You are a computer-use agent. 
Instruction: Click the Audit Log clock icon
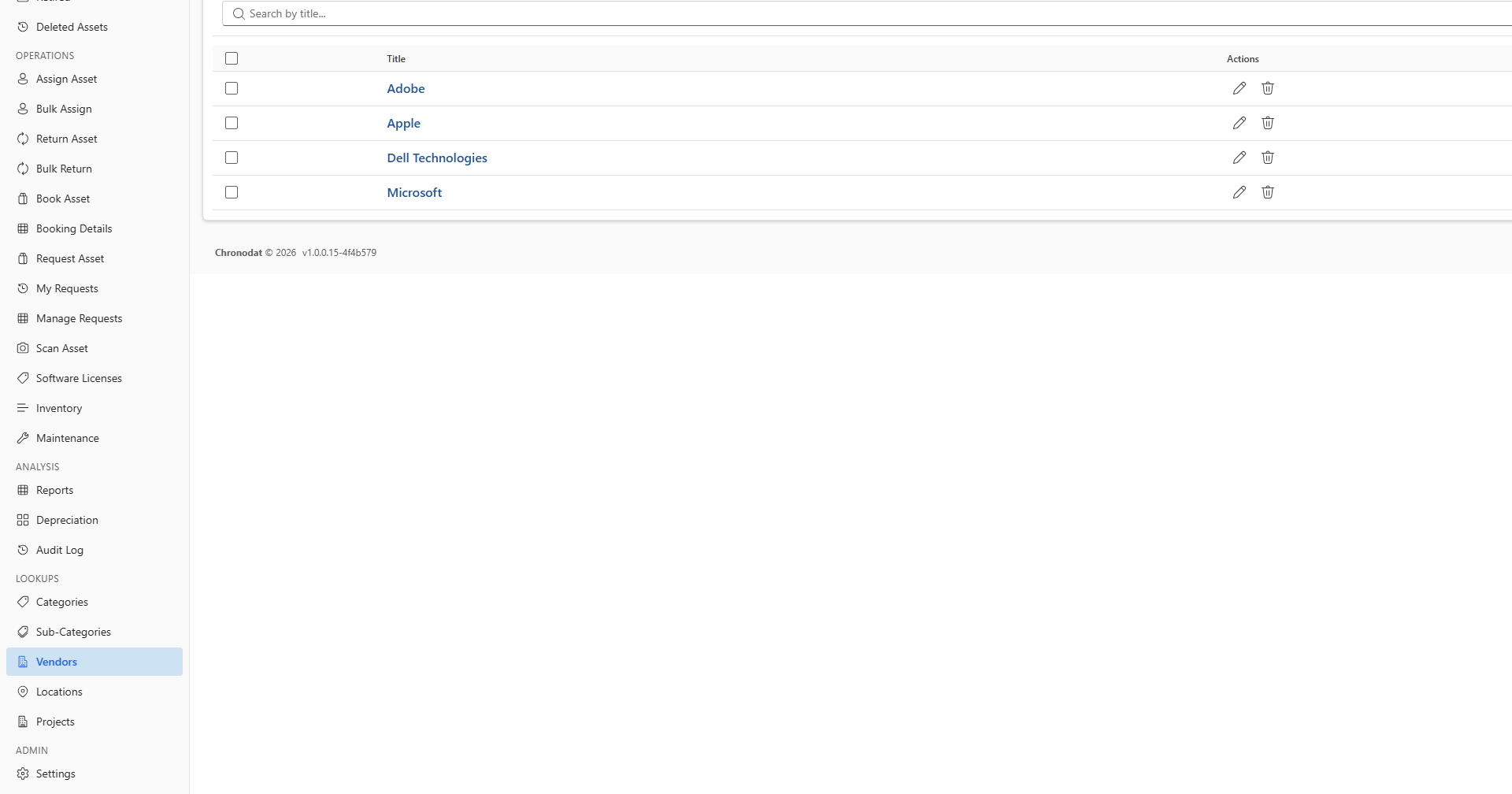click(x=23, y=550)
